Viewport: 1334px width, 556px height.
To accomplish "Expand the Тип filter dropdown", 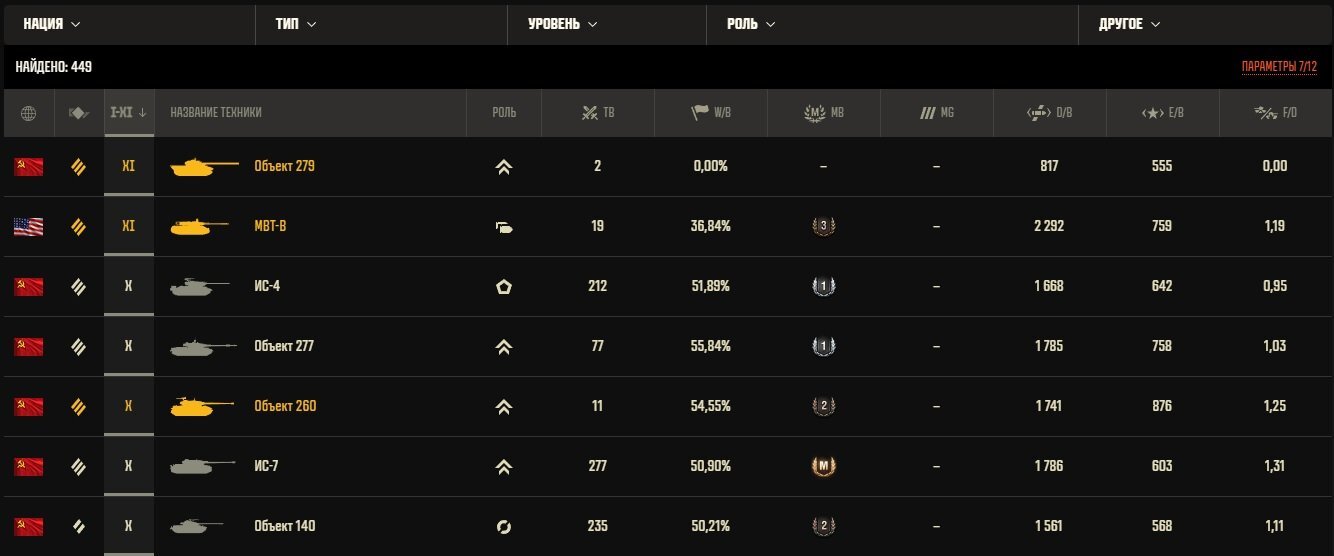I will pyautogui.click(x=296, y=24).
